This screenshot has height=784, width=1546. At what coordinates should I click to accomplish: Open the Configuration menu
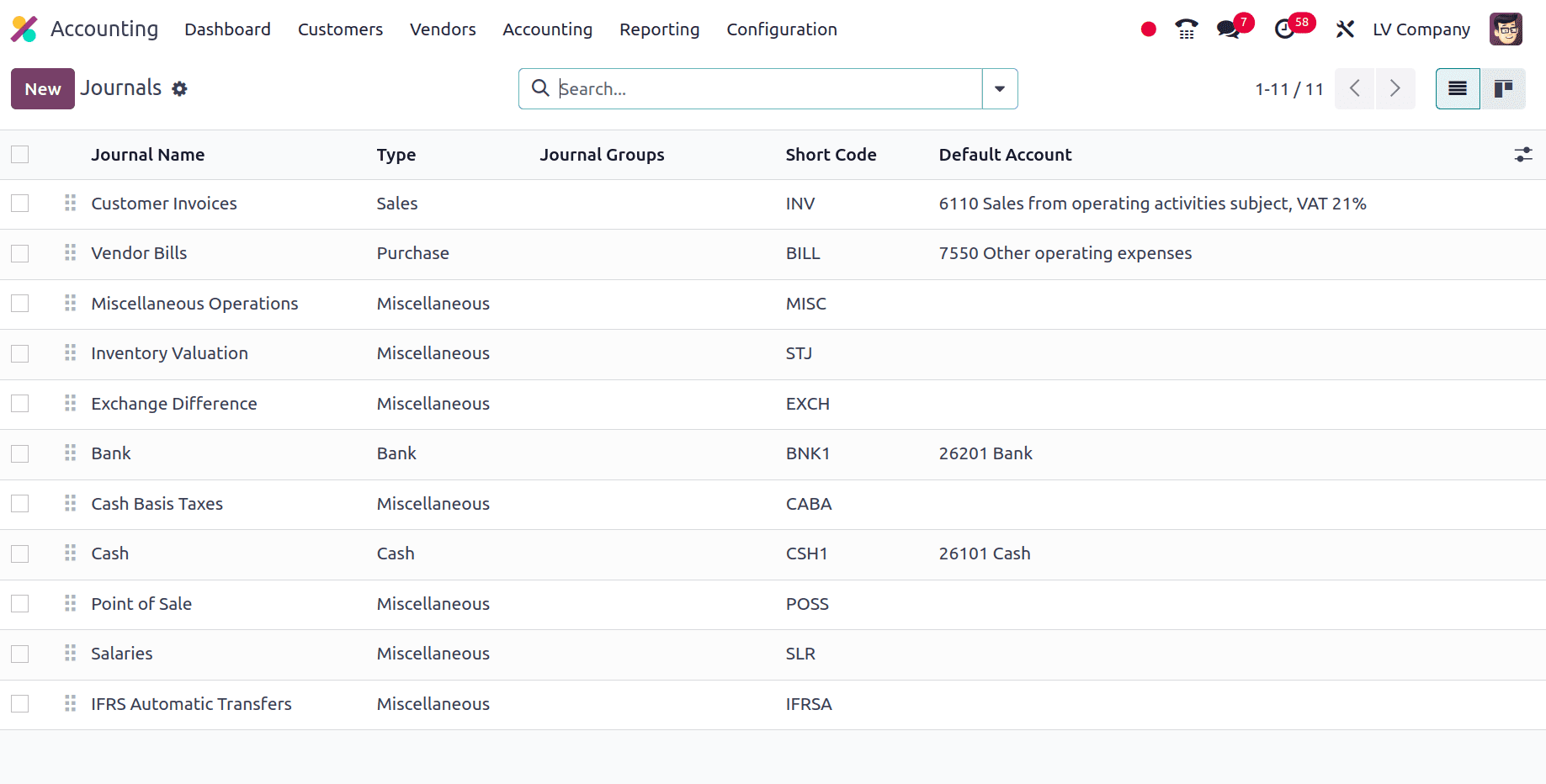point(781,29)
